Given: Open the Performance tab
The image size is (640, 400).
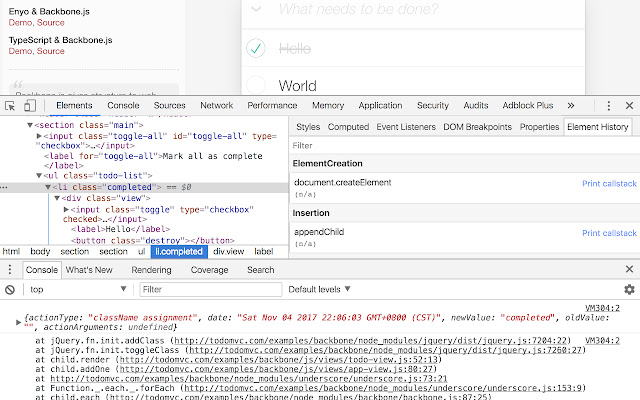Looking at the screenshot, I should tap(272, 106).
